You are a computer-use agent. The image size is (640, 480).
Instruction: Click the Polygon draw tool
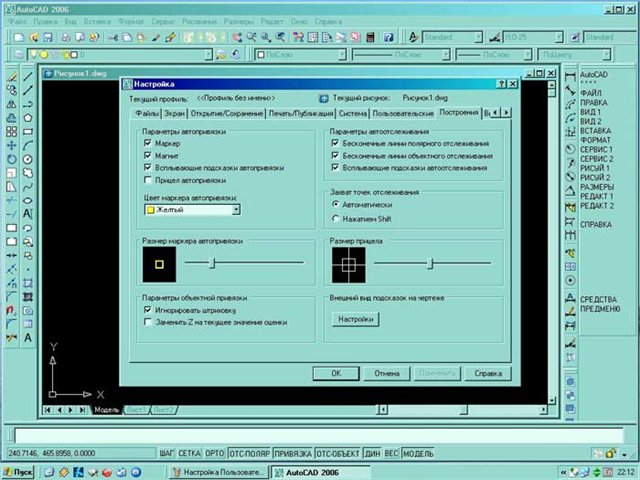(27, 116)
